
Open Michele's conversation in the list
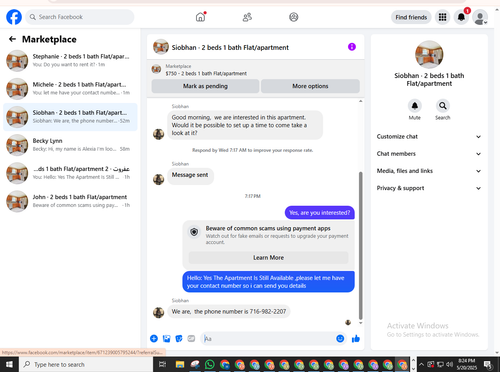pos(70,89)
